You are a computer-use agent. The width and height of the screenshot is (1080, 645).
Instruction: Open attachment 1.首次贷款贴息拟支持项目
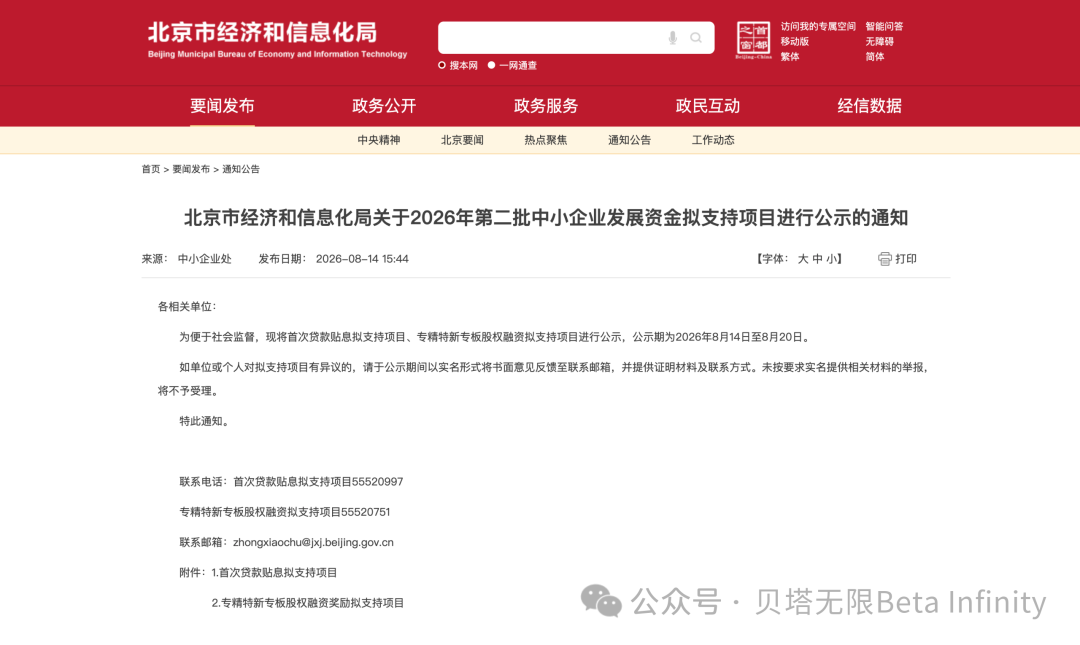pos(274,573)
